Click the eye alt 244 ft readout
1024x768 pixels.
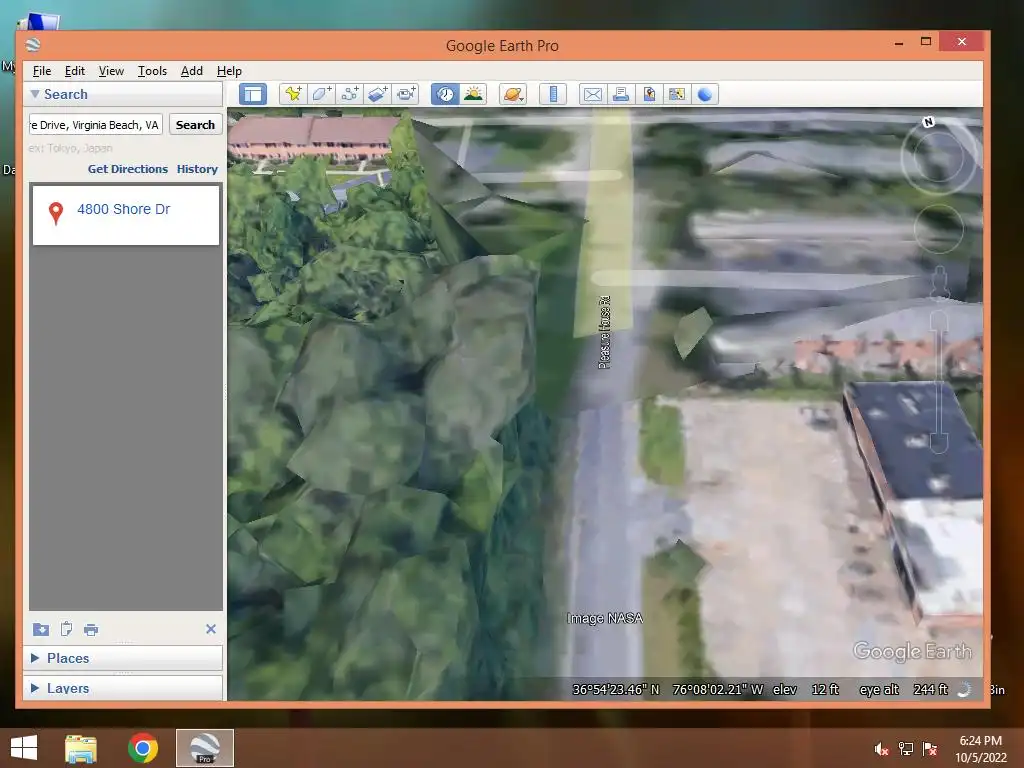coord(903,690)
